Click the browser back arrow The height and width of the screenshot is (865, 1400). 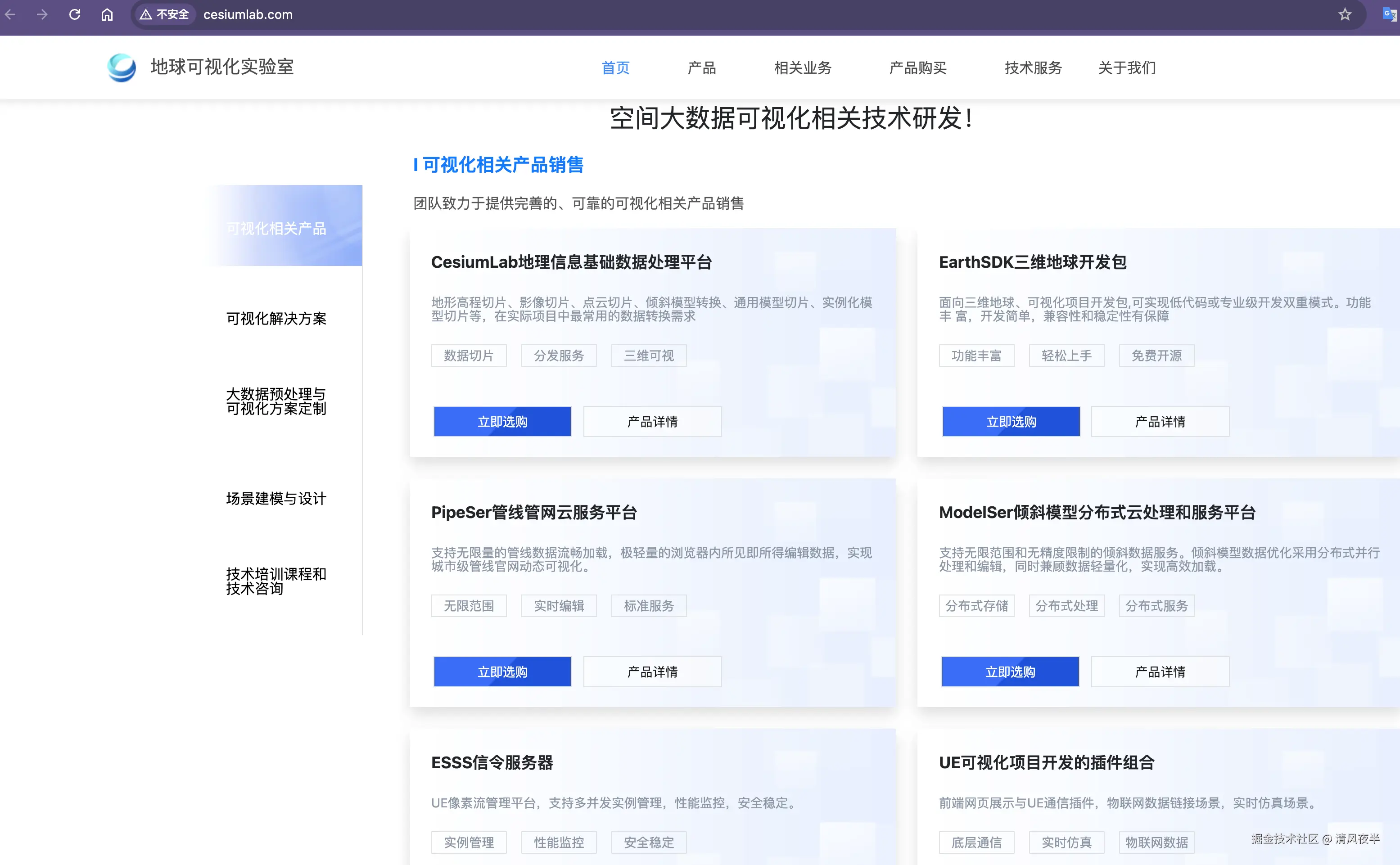tap(10, 14)
